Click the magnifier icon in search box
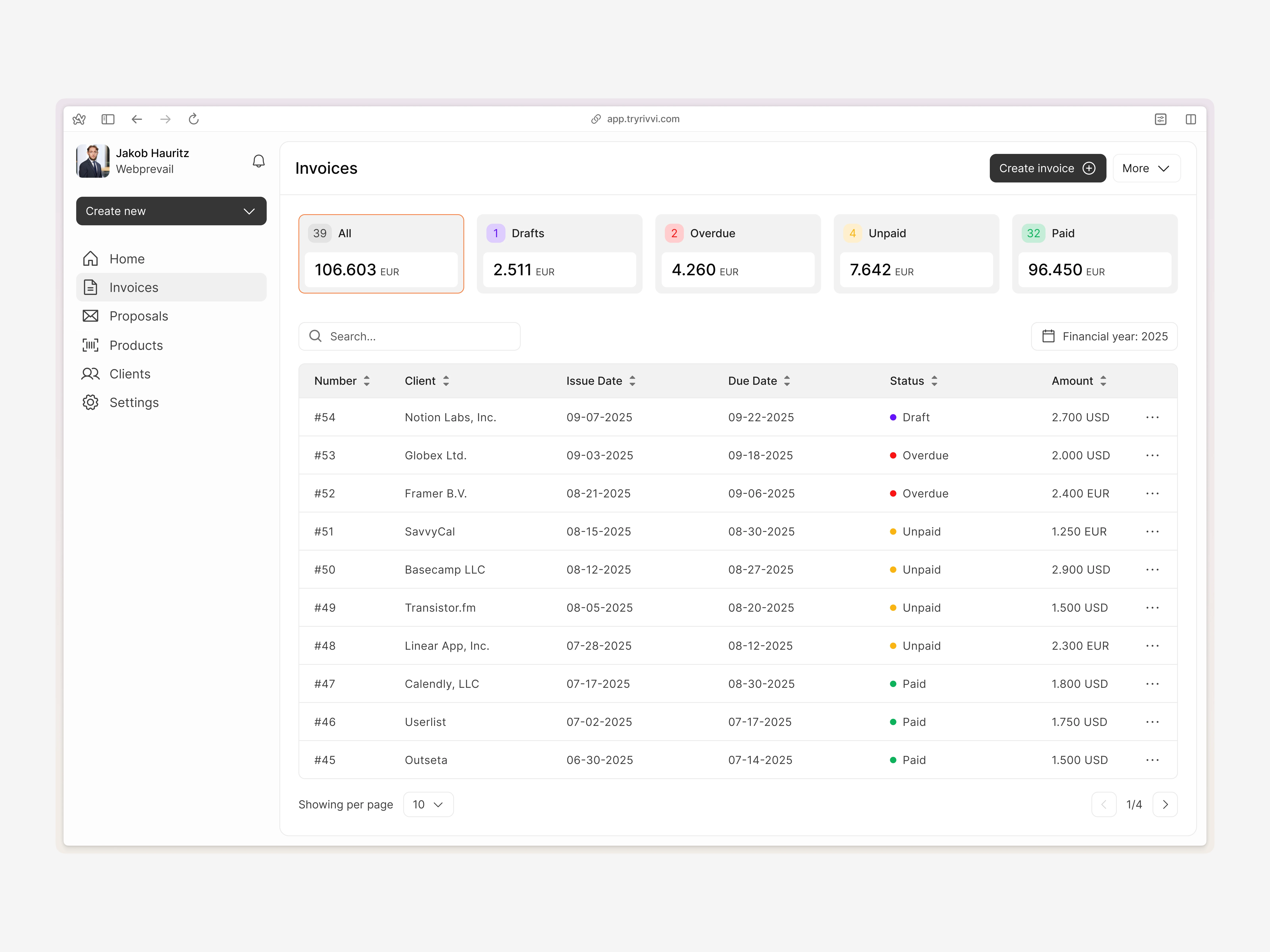Viewport: 1270px width, 952px height. tap(315, 336)
